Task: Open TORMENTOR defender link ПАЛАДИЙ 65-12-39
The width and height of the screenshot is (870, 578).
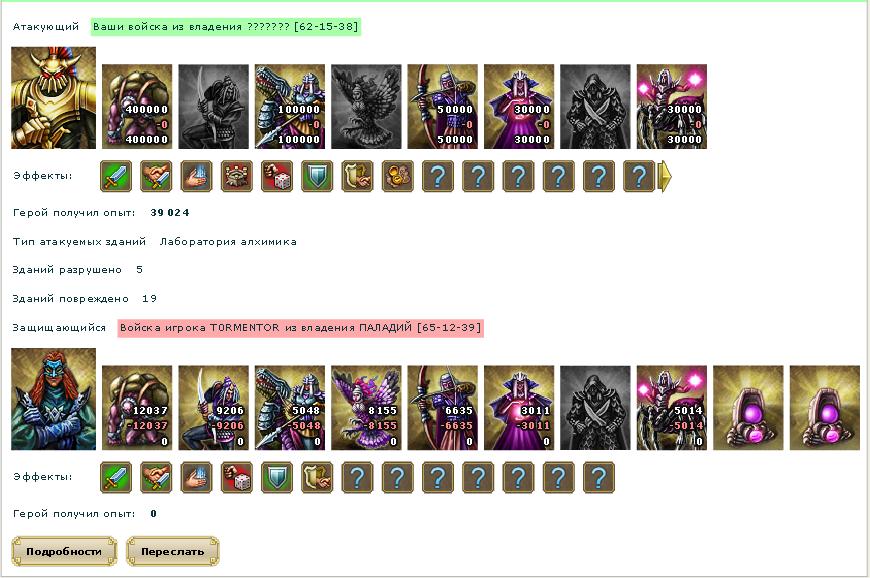Action: tap(301, 328)
